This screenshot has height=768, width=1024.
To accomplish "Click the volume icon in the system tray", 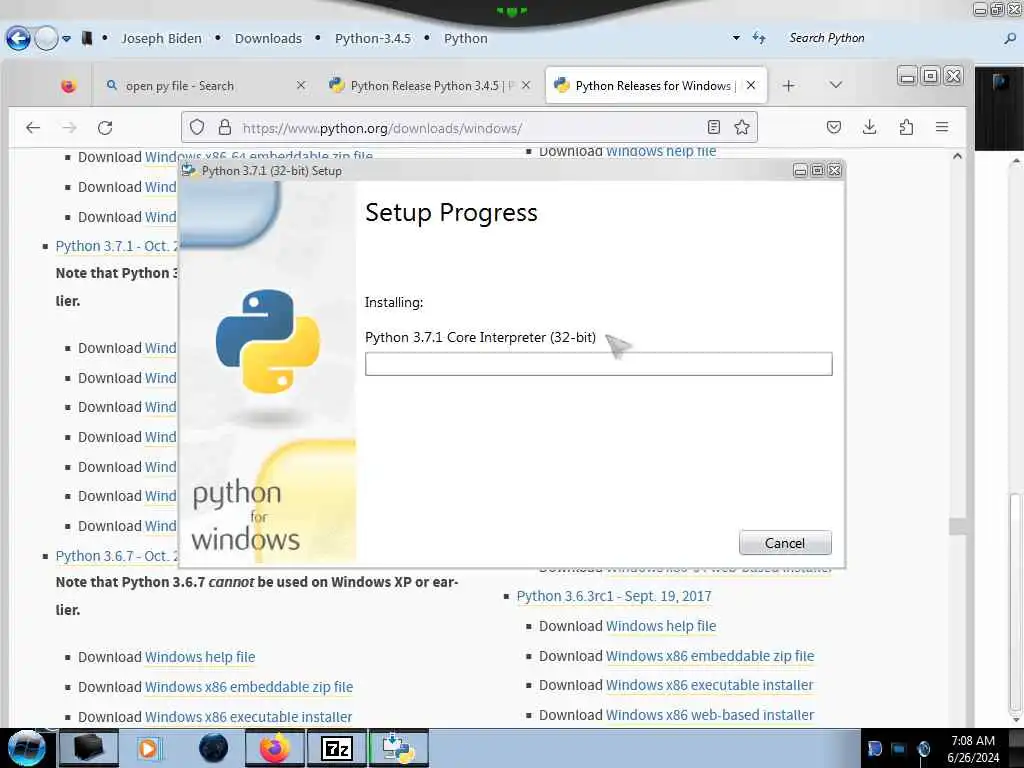I will click(x=923, y=749).
